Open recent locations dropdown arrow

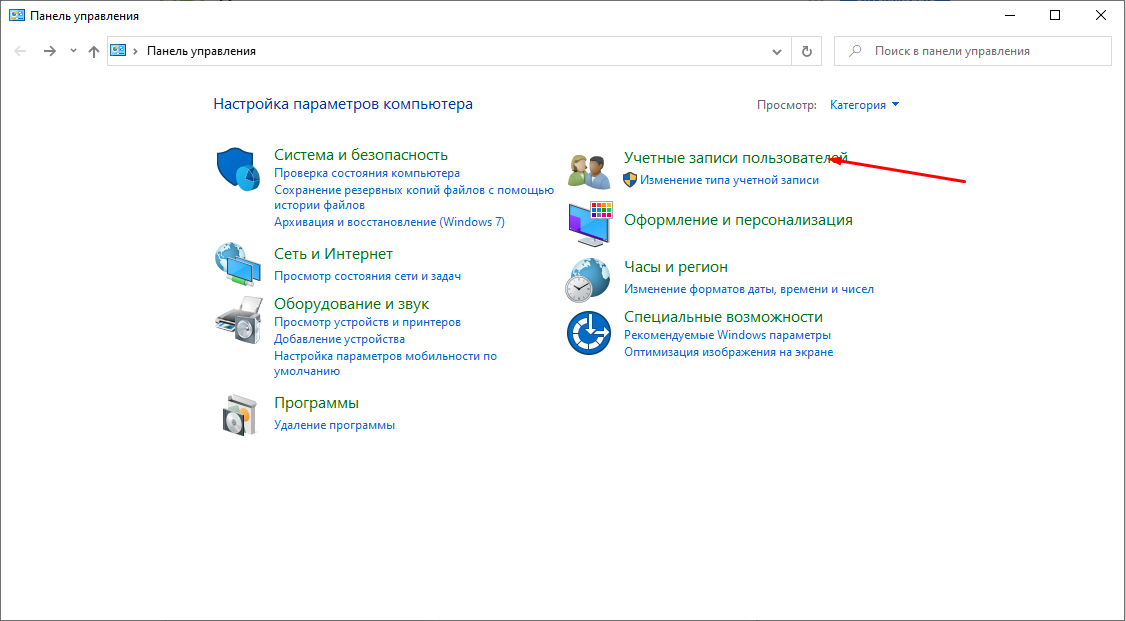tap(73, 51)
